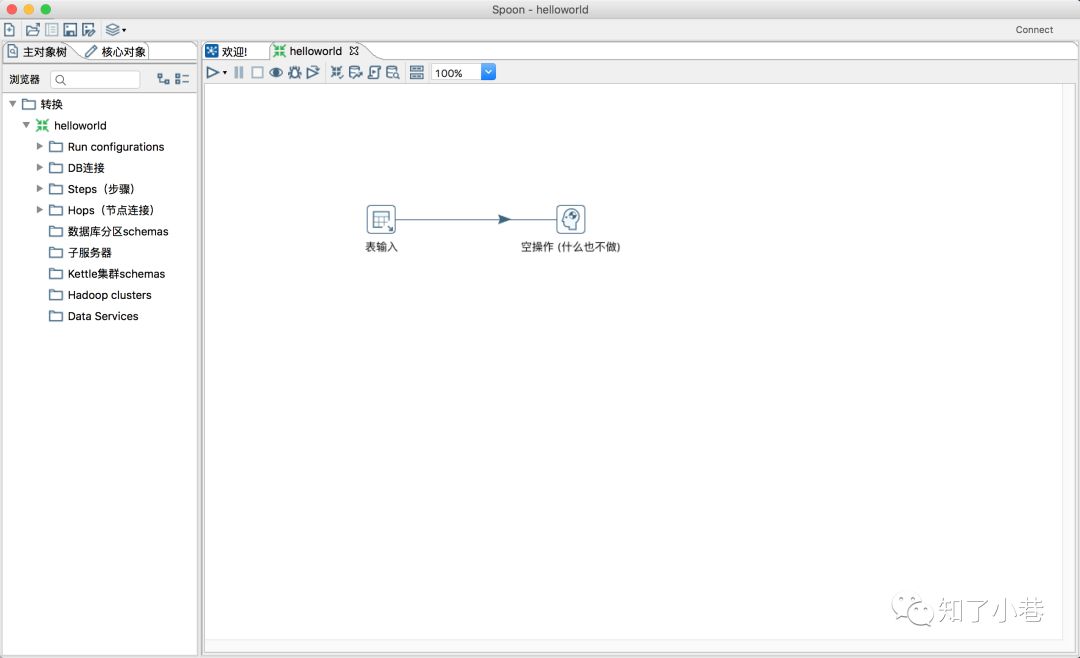1080x658 pixels.
Task: Create a new file via toolbar icon
Action: 10,30
